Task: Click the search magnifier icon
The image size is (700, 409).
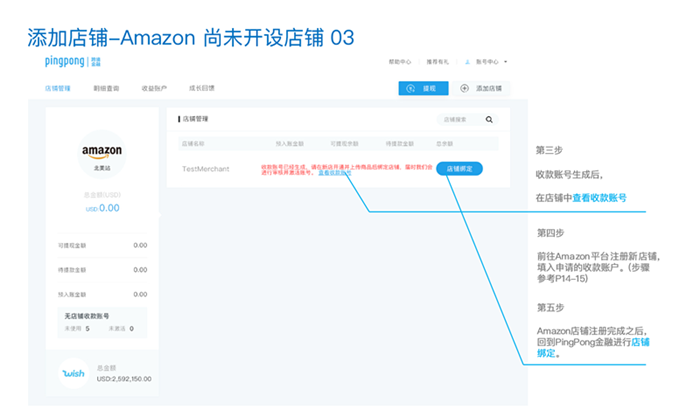Action: click(x=489, y=119)
